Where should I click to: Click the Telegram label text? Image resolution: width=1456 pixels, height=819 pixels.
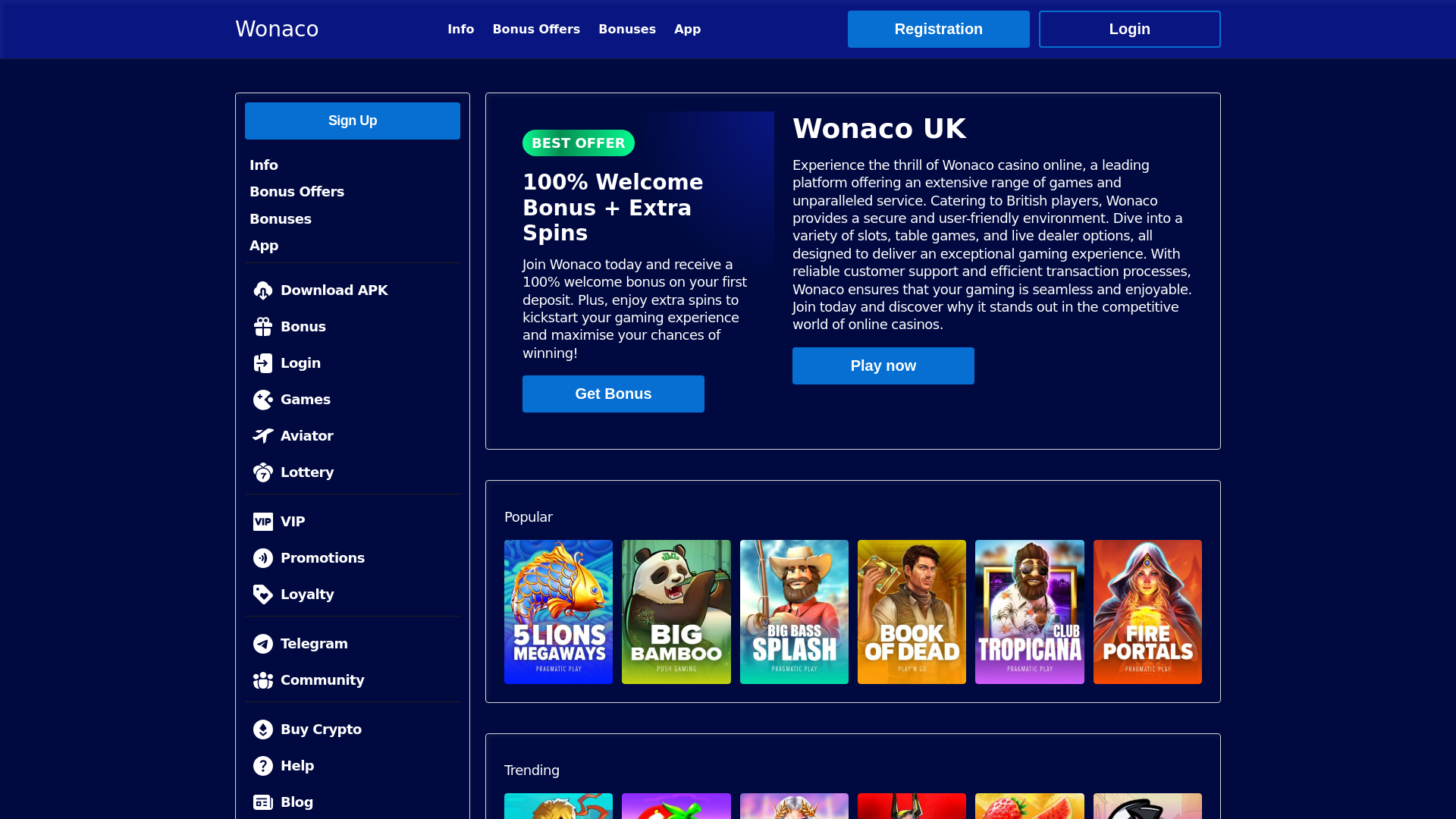314,644
